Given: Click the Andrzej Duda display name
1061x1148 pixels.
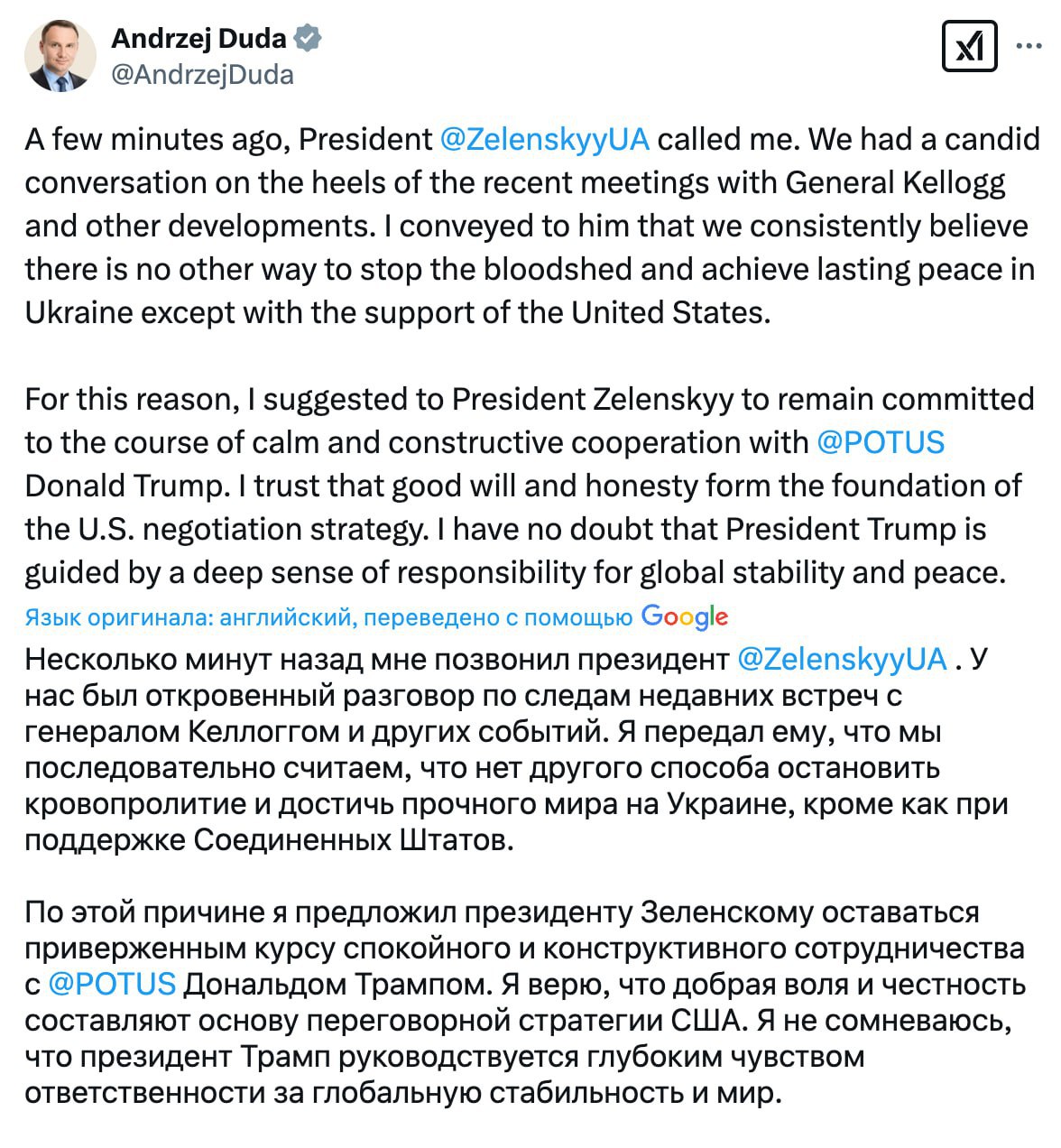Looking at the screenshot, I should pyautogui.click(x=198, y=39).
